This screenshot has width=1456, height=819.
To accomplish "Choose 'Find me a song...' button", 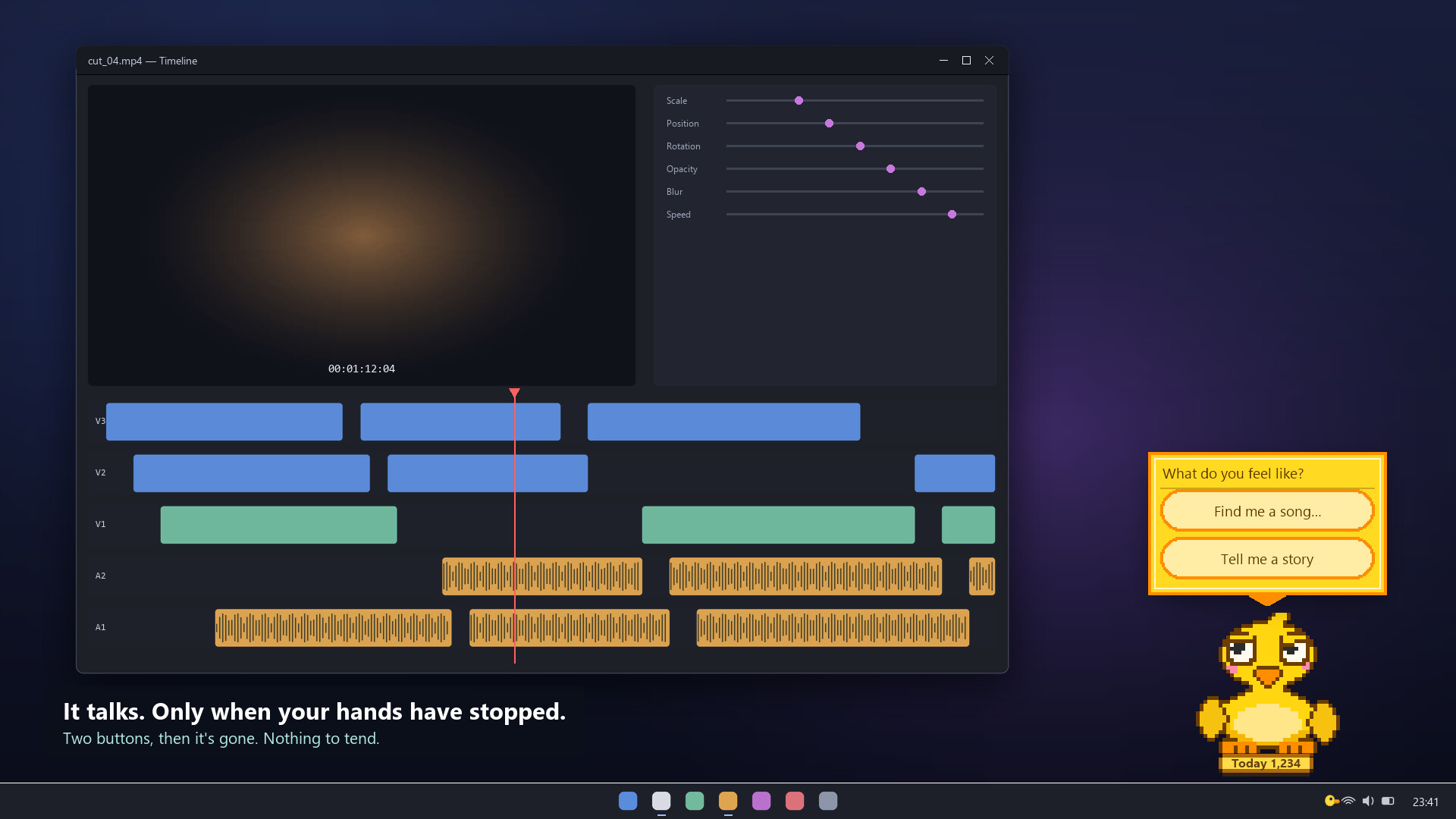I will [x=1267, y=511].
